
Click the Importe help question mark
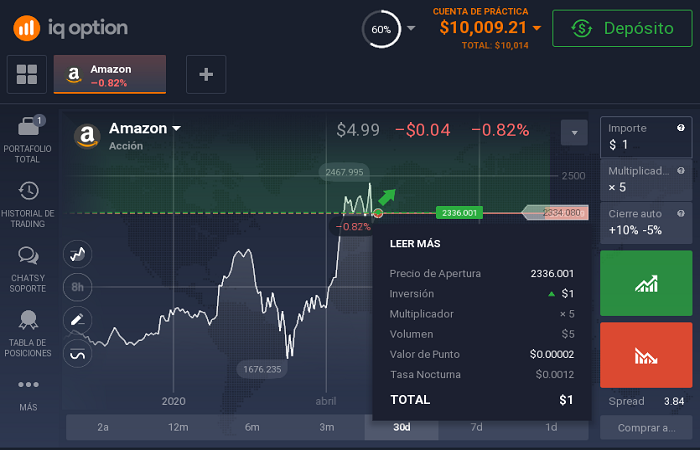(x=681, y=128)
